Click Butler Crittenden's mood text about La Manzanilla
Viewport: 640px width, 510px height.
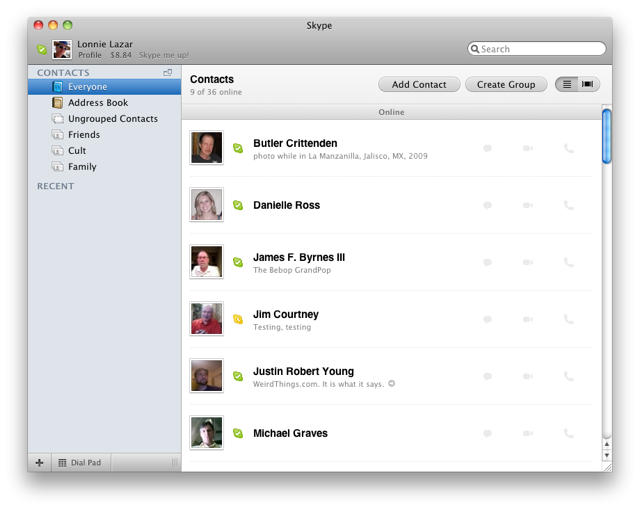340,156
